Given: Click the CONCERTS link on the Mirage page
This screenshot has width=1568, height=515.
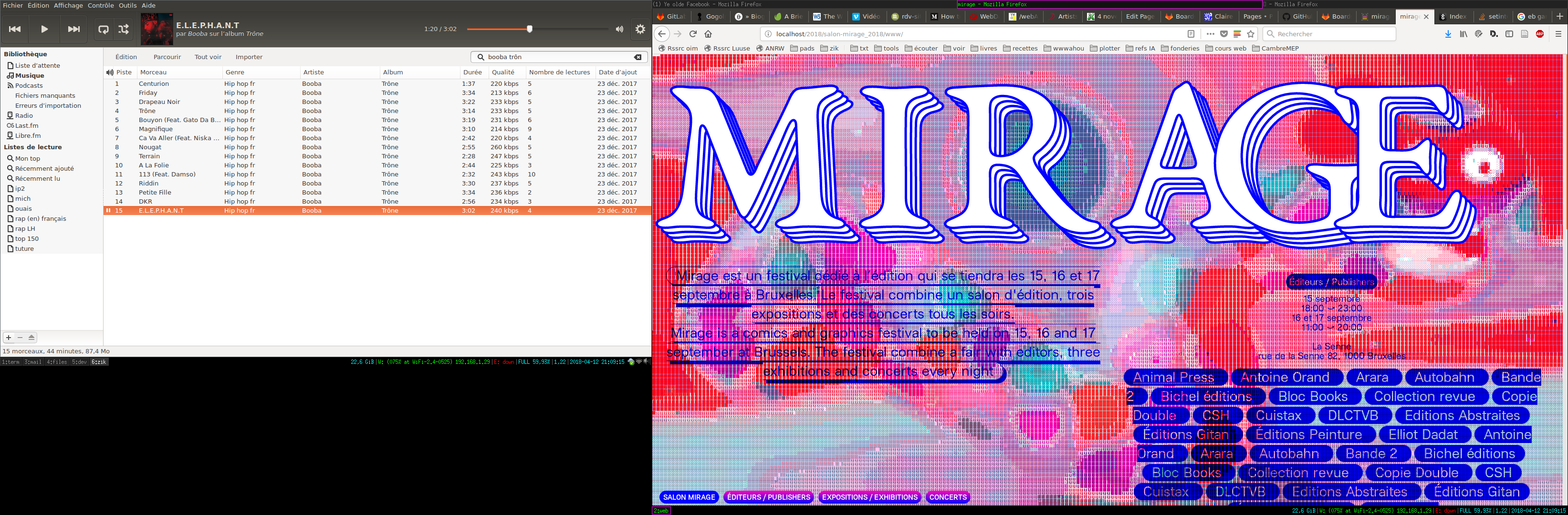Looking at the screenshot, I should click(x=947, y=497).
